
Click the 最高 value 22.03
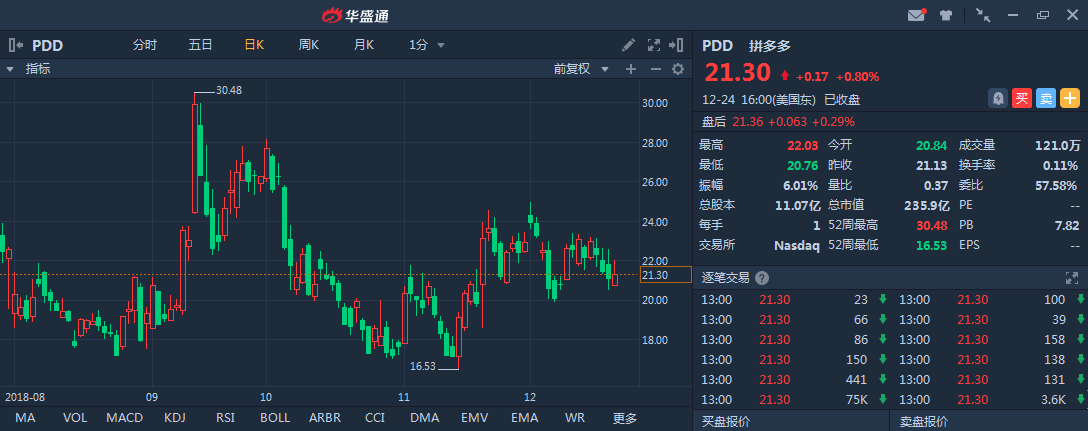point(804,145)
